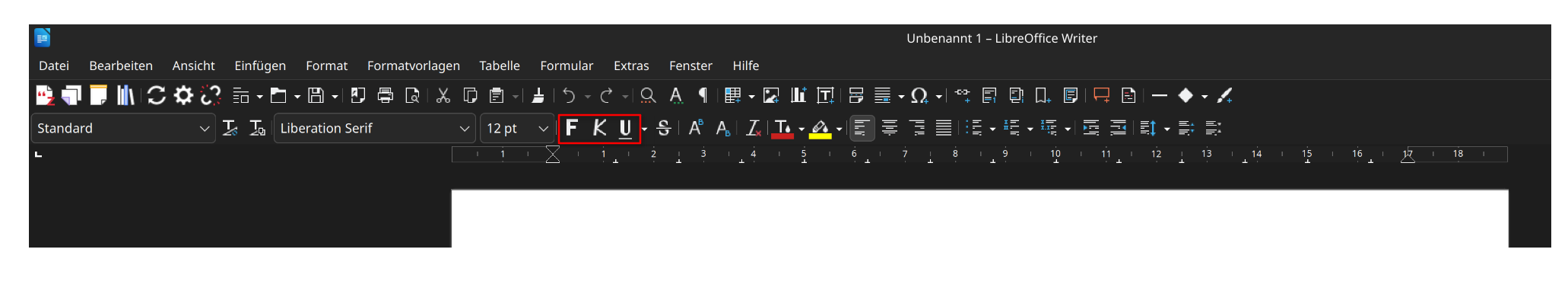Justify the paragraph text
The height and width of the screenshot is (294, 1568).
coord(943,128)
